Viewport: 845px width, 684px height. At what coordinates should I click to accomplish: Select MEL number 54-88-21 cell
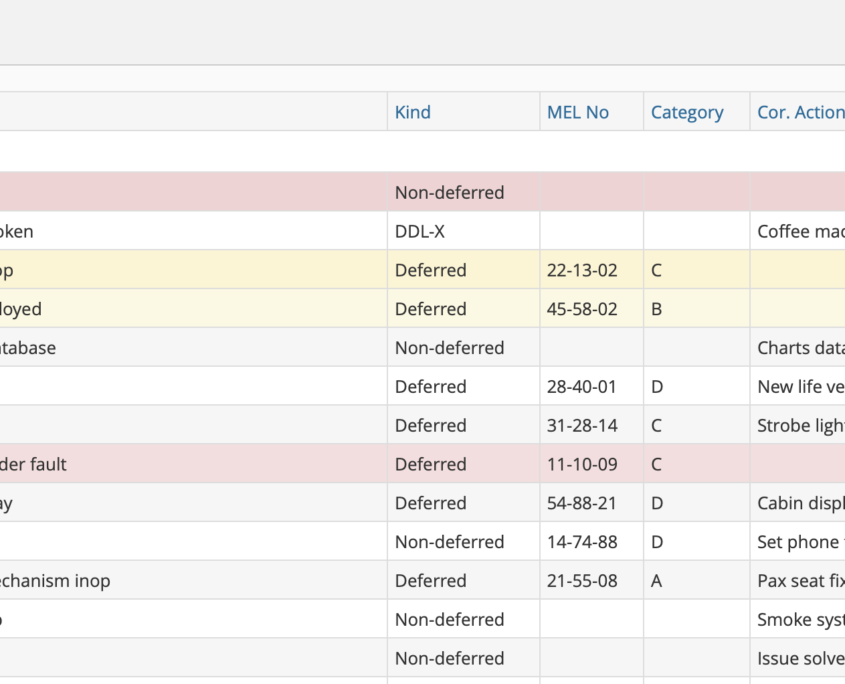pos(581,504)
